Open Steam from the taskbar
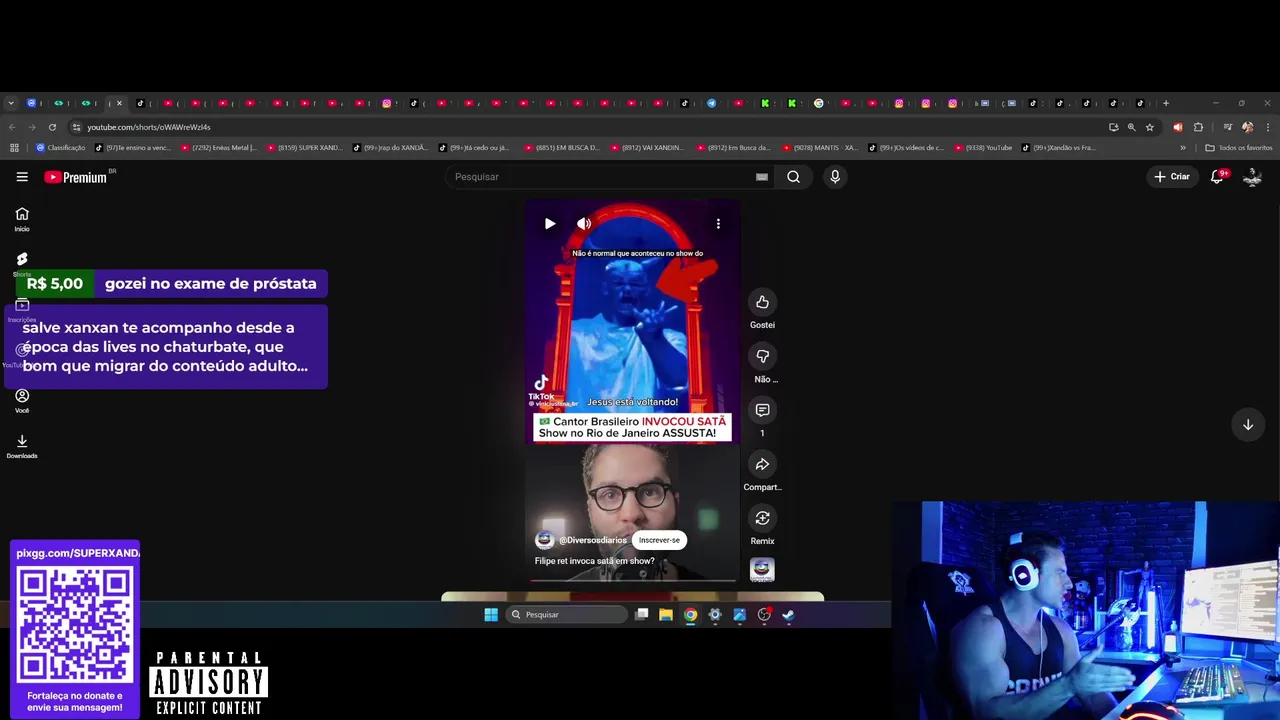The width and height of the screenshot is (1280, 720). [x=788, y=615]
